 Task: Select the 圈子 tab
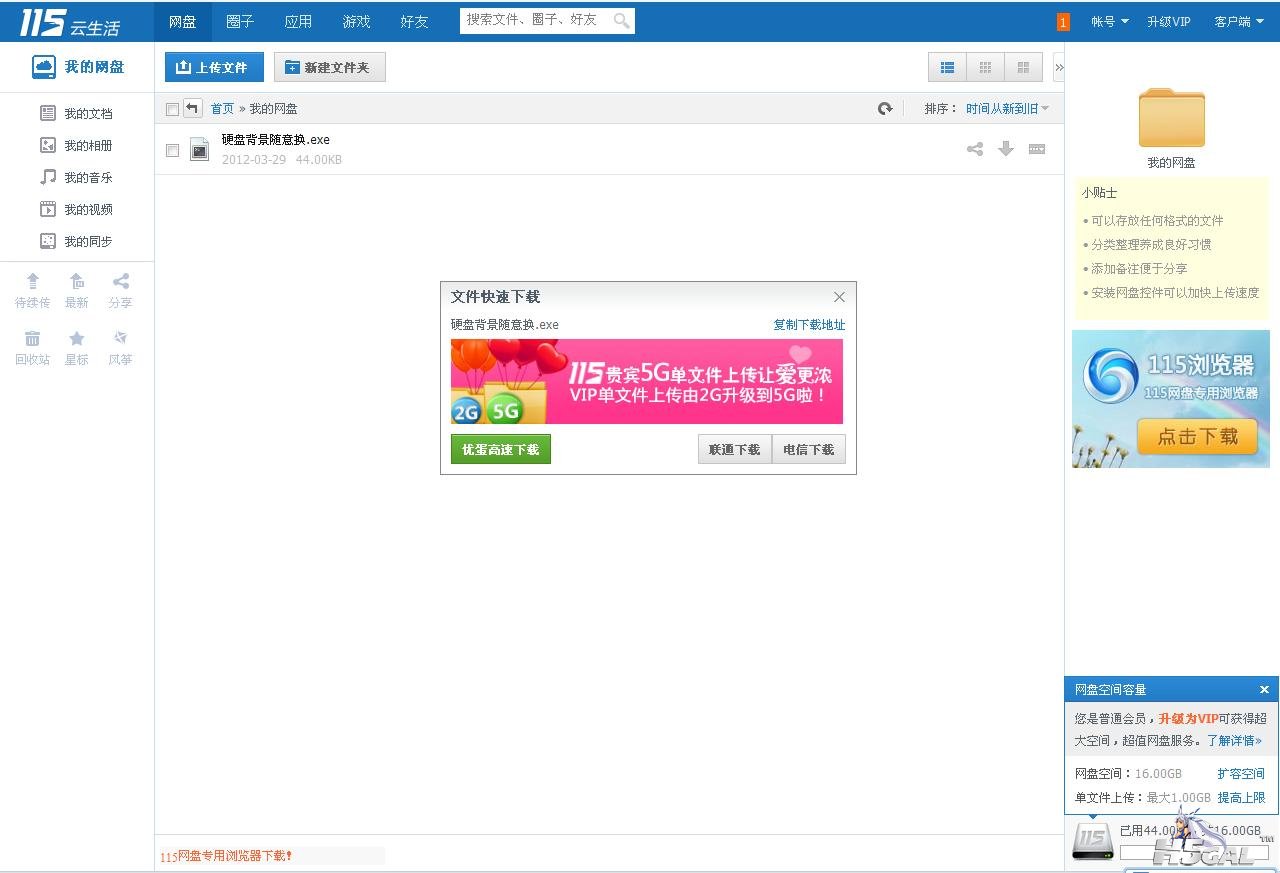coord(240,21)
